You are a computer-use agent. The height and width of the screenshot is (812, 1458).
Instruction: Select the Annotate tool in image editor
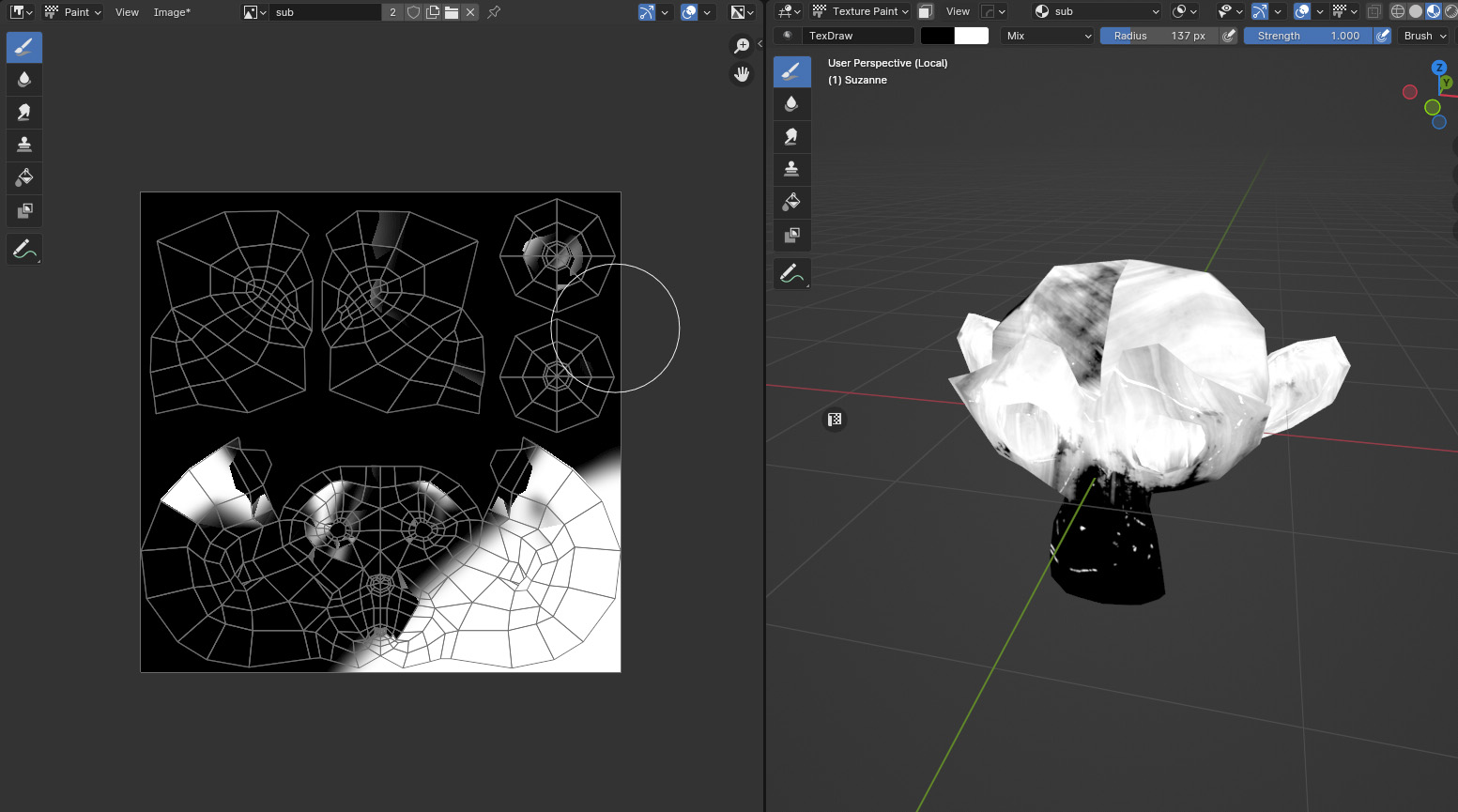[x=24, y=250]
